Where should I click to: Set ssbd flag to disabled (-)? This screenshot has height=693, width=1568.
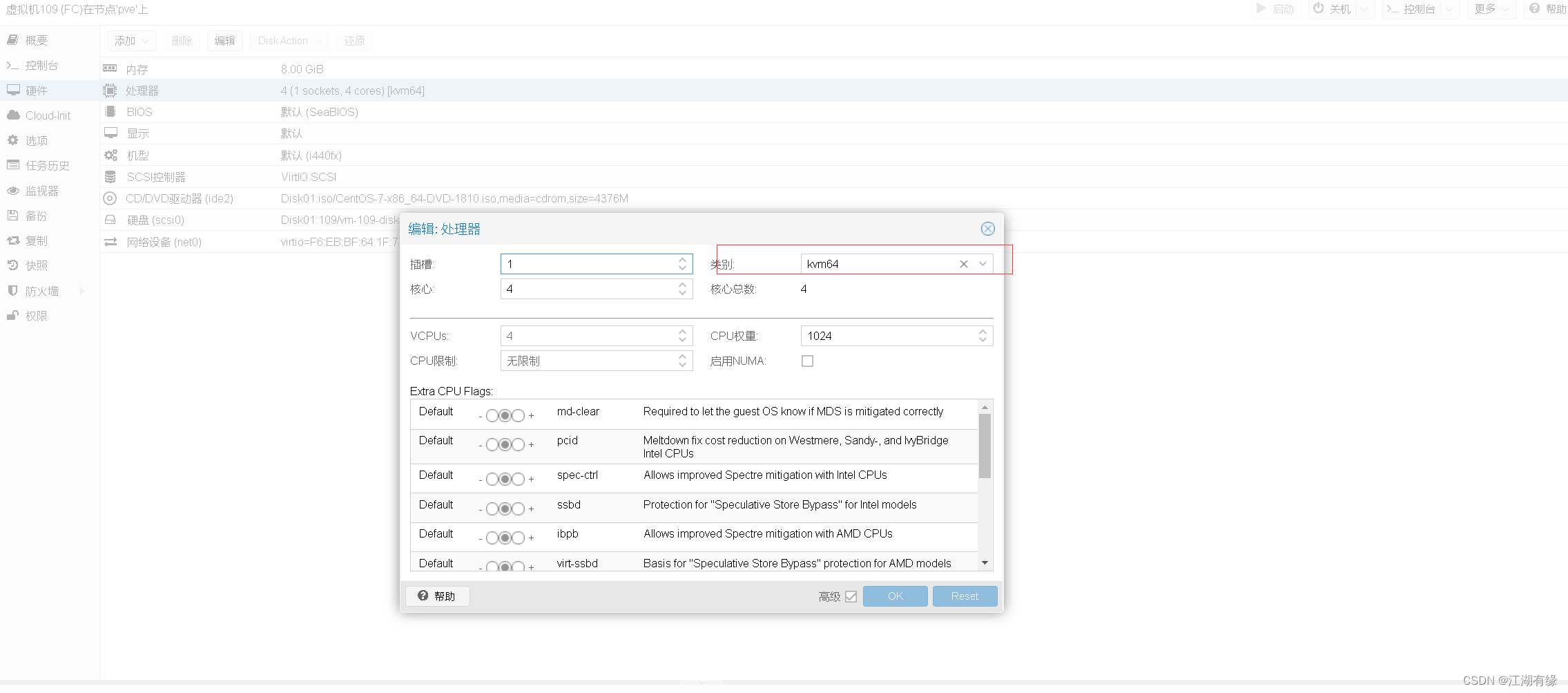point(492,509)
